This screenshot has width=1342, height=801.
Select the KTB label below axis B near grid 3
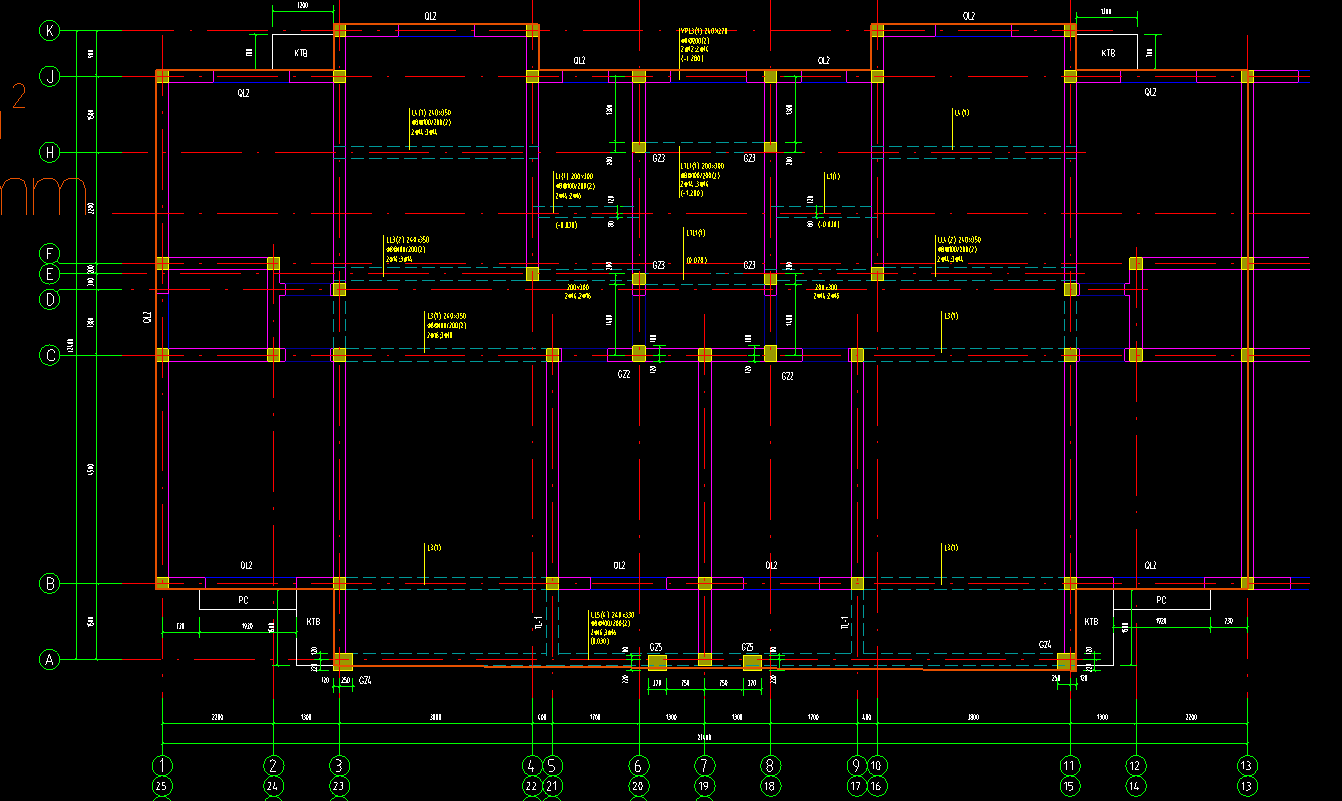[313, 622]
